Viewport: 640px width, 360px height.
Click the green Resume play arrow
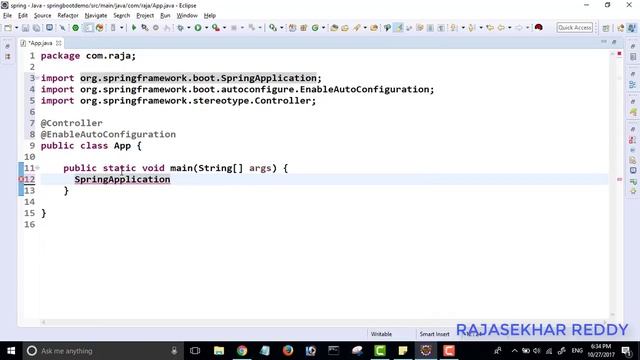pos(133,28)
